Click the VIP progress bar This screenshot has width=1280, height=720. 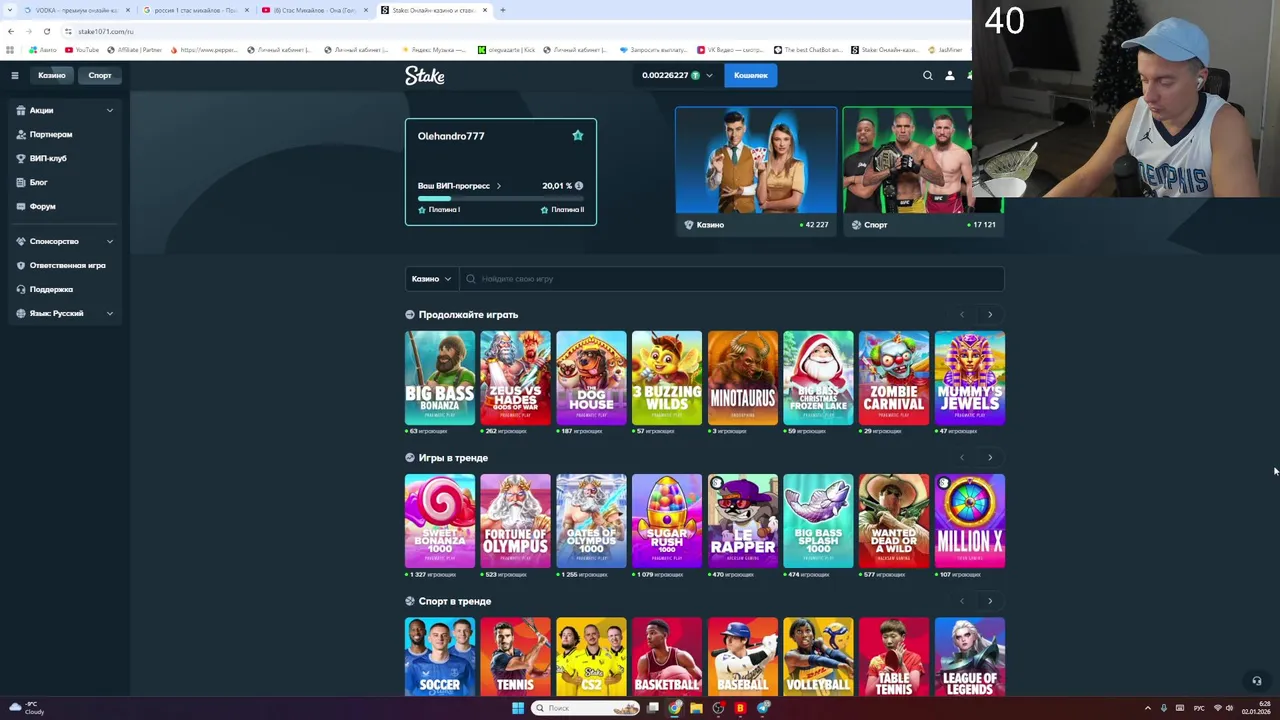[500, 198]
